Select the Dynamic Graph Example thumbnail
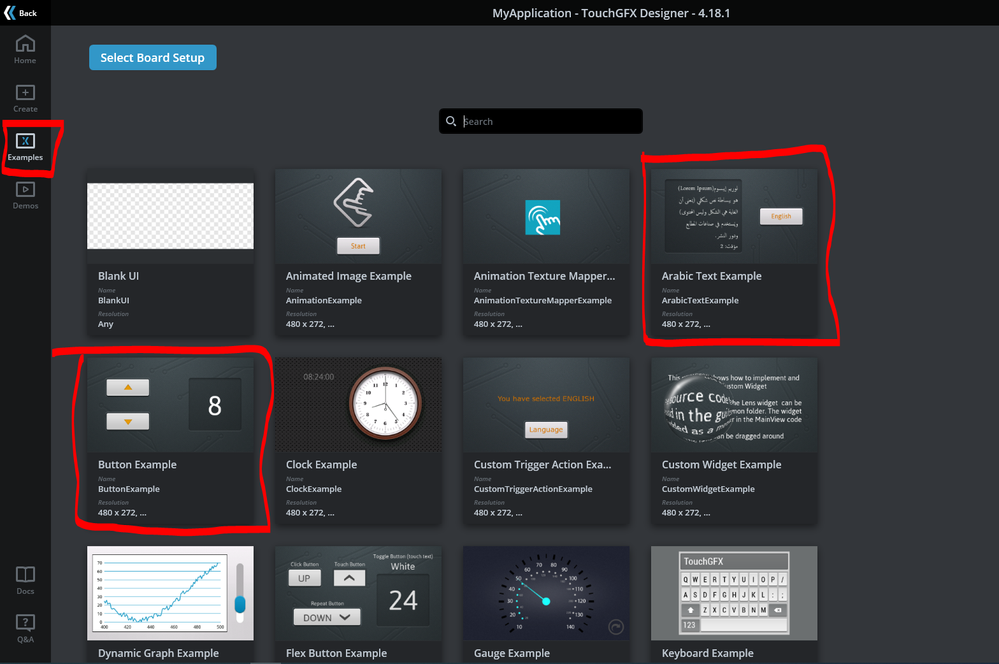The image size is (999, 664). pos(170,593)
